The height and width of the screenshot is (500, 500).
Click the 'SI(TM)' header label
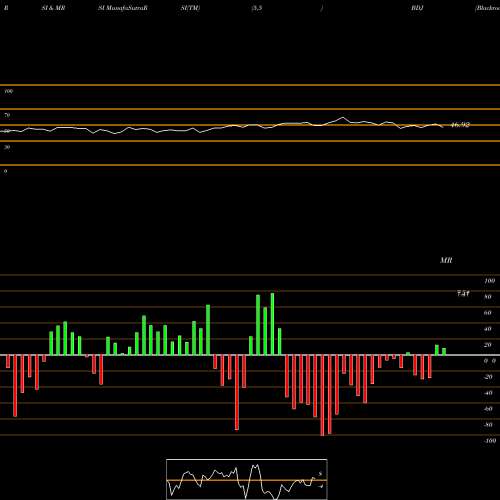[x=190, y=8]
